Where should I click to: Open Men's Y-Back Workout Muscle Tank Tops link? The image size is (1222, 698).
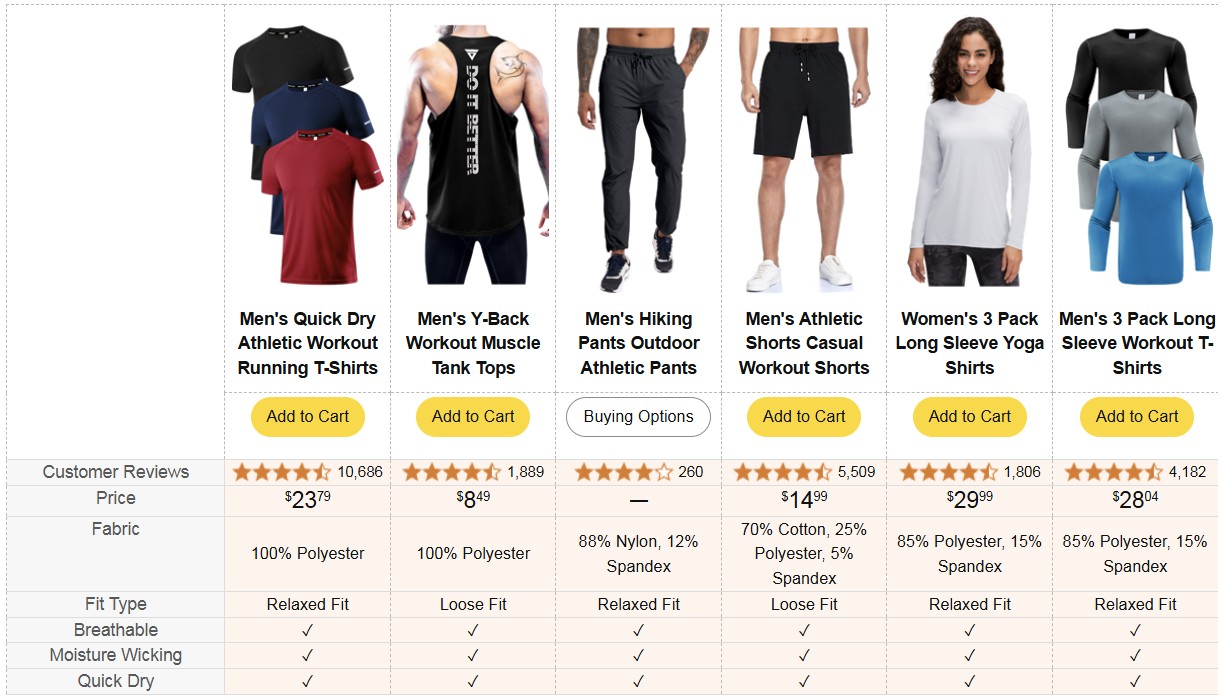coord(473,343)
